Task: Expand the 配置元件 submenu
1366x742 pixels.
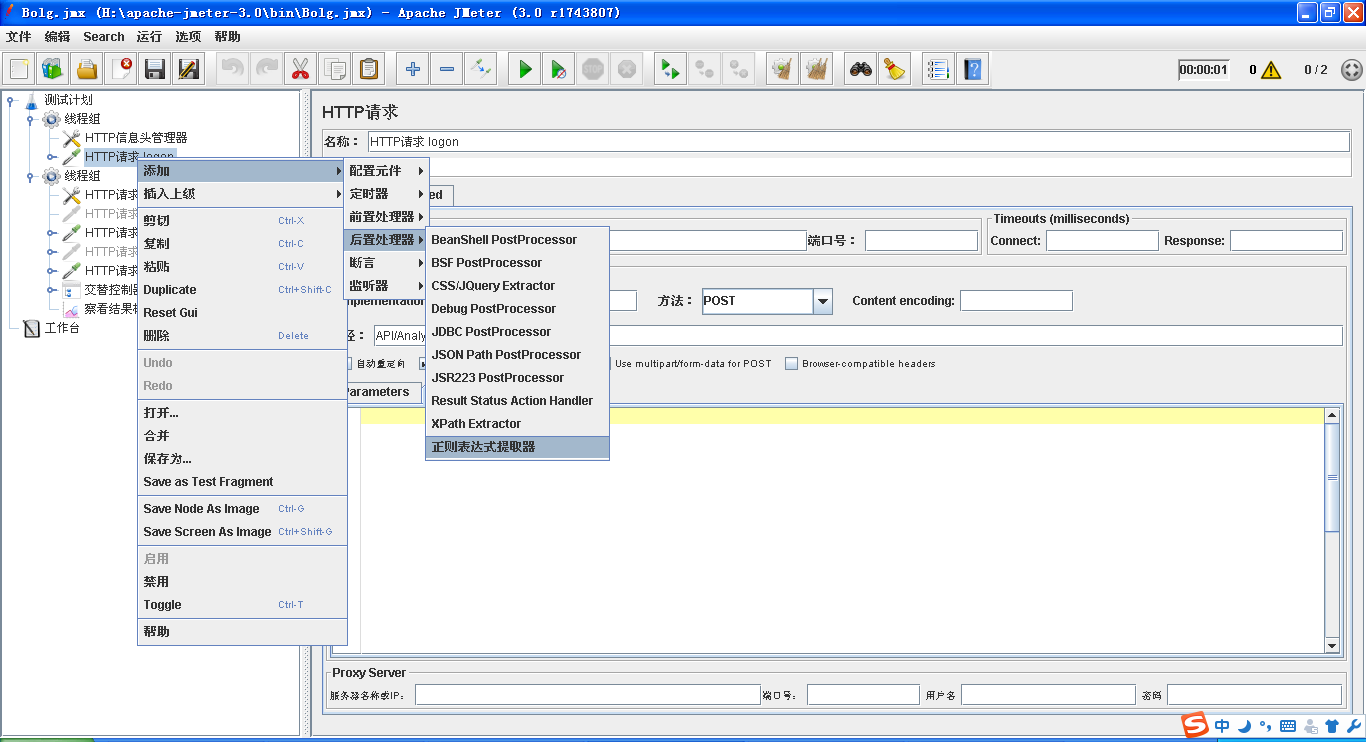Action: click(x=386, y=171)
